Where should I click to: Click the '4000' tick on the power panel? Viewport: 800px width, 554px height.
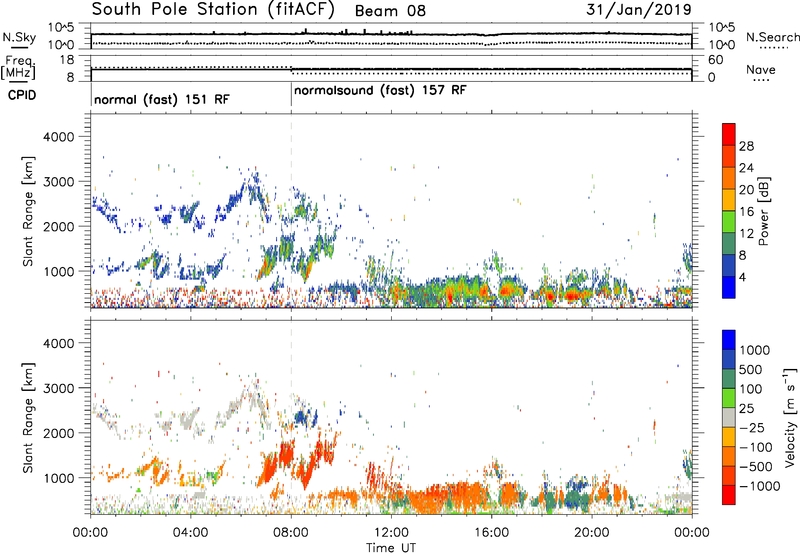59,137
